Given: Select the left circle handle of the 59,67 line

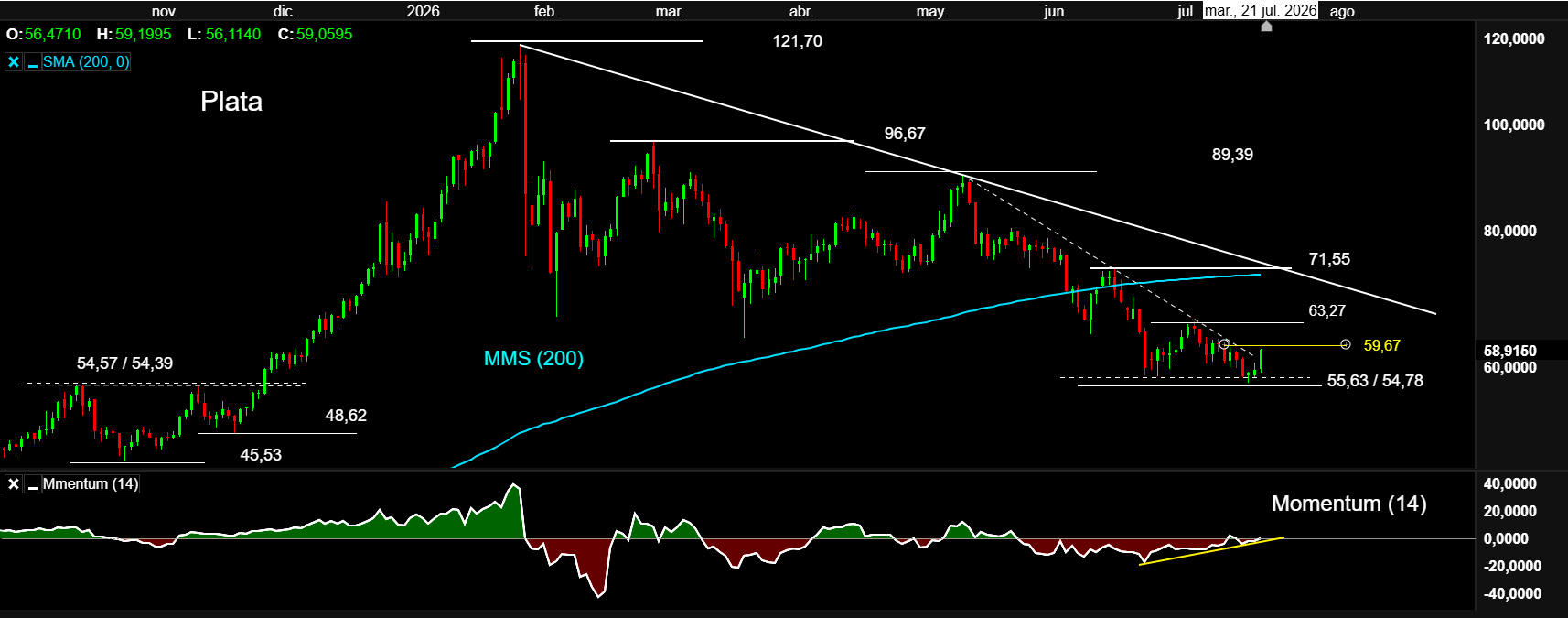Looking at the screenshot, I should (x=1224, y=344).
